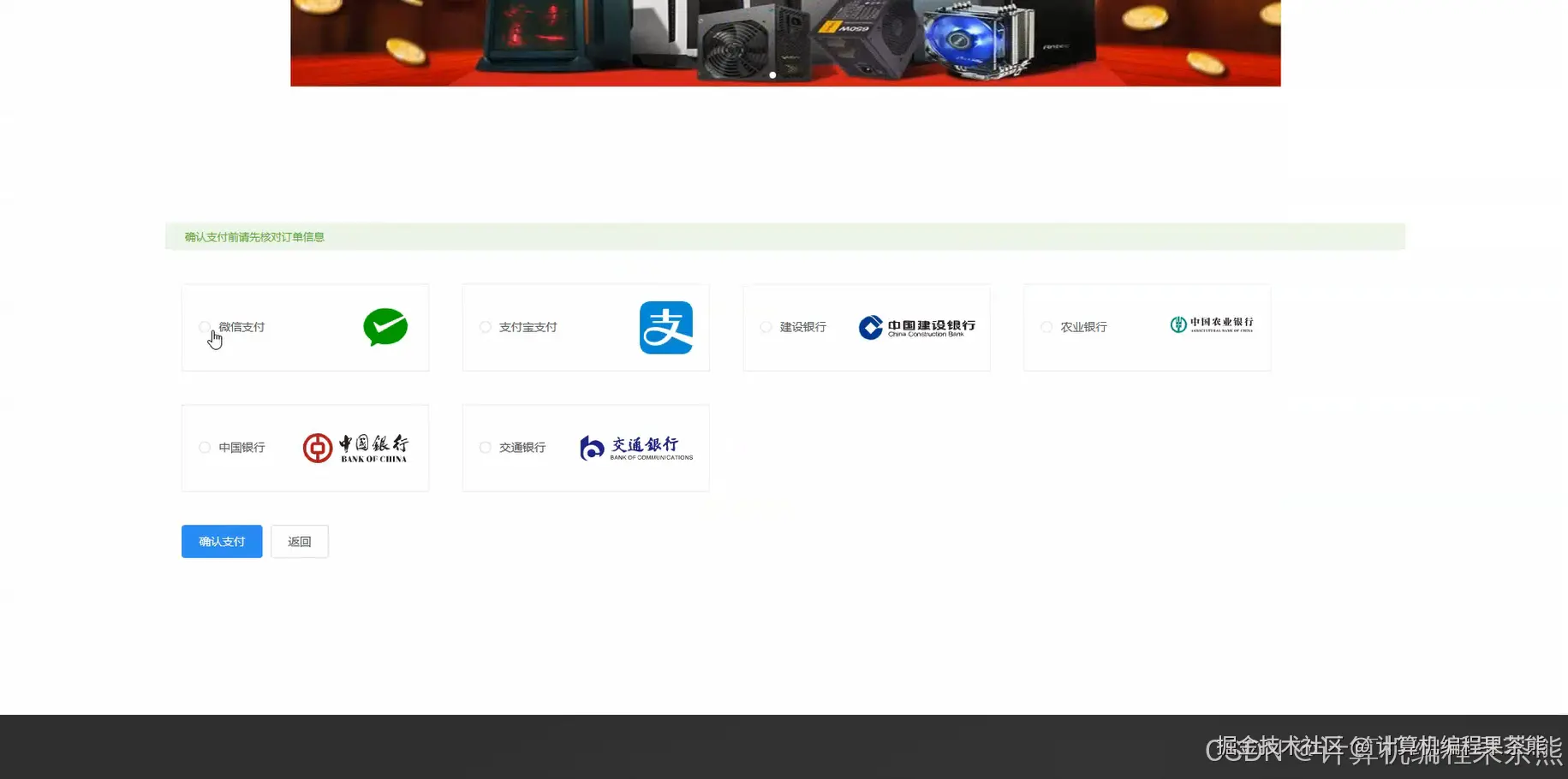Click the 建设银行 label text

tap(803, 327)
